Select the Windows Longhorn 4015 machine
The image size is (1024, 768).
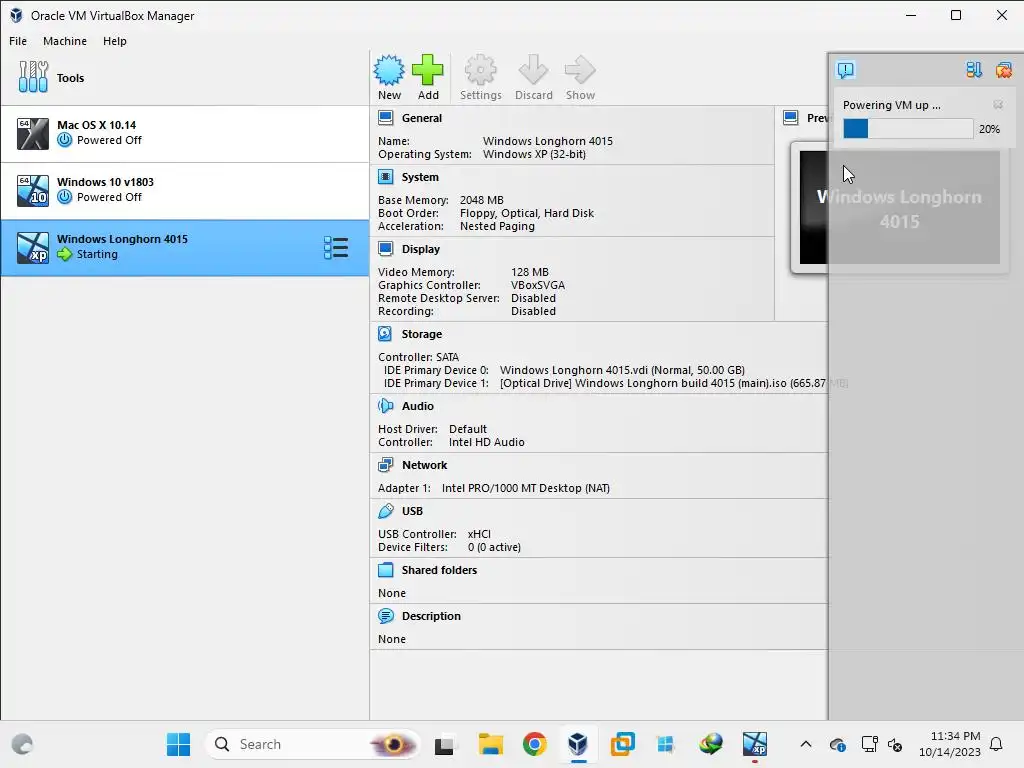[185, 248]
